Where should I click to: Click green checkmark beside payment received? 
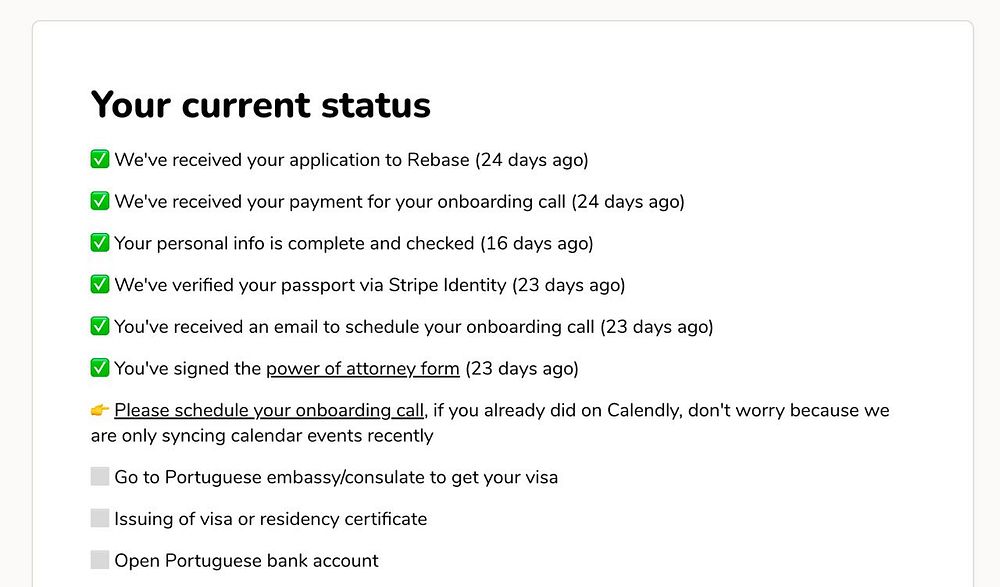[x=100, y=202]
